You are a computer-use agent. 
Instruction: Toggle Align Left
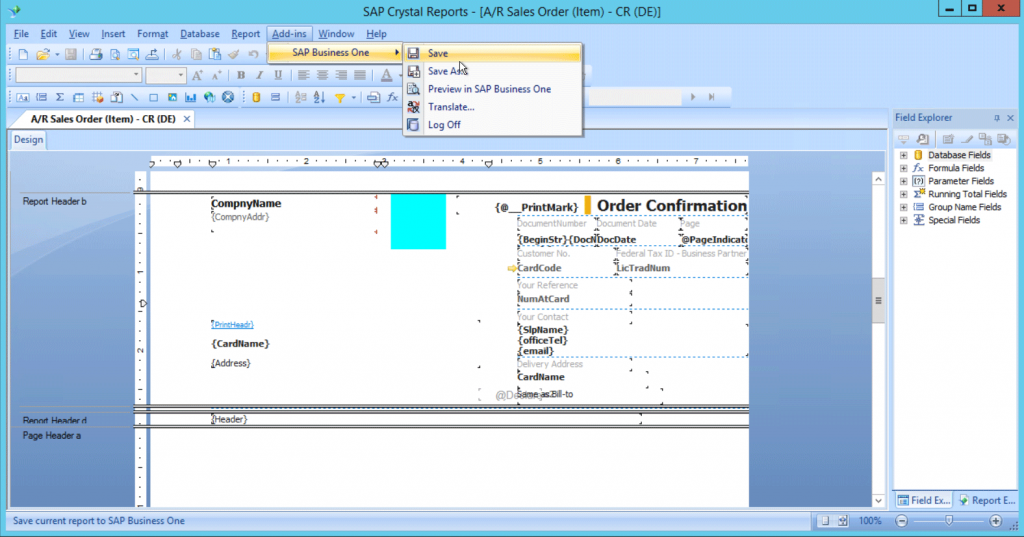coord(303,76)
